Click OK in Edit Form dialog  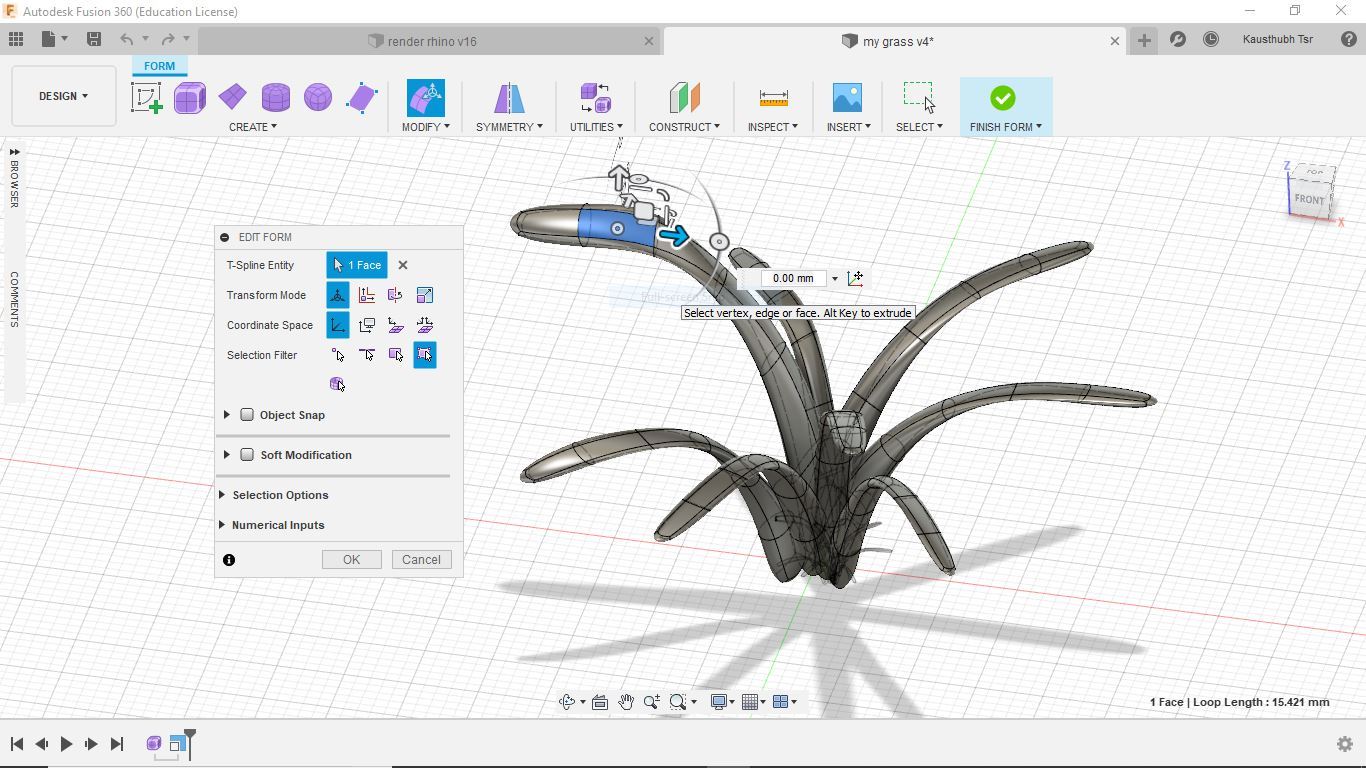(351, 560)
